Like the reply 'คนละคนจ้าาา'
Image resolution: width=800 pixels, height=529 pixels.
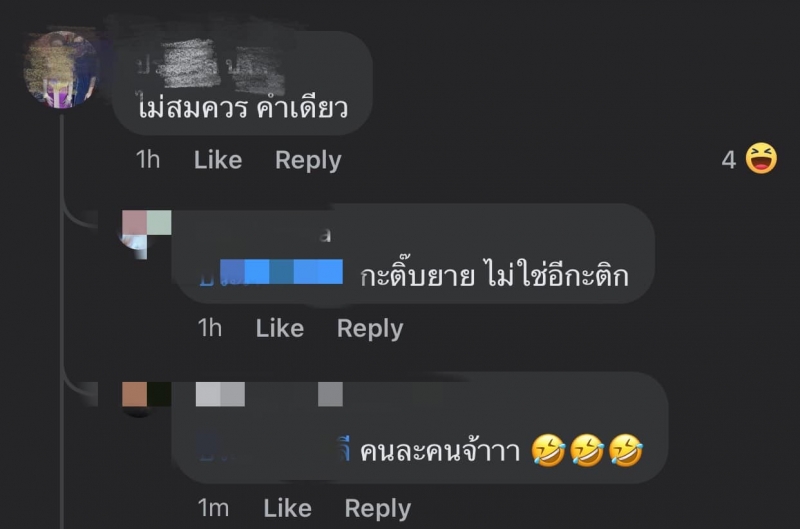pyautogui.click(x=287, y=508)
